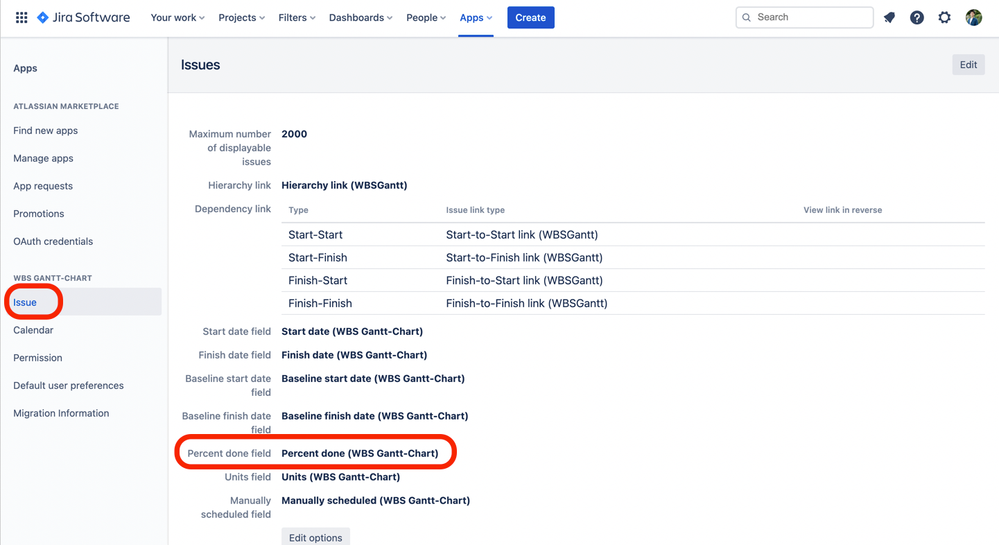Click the Edit options button
The image size is (999, 545).
315,537
